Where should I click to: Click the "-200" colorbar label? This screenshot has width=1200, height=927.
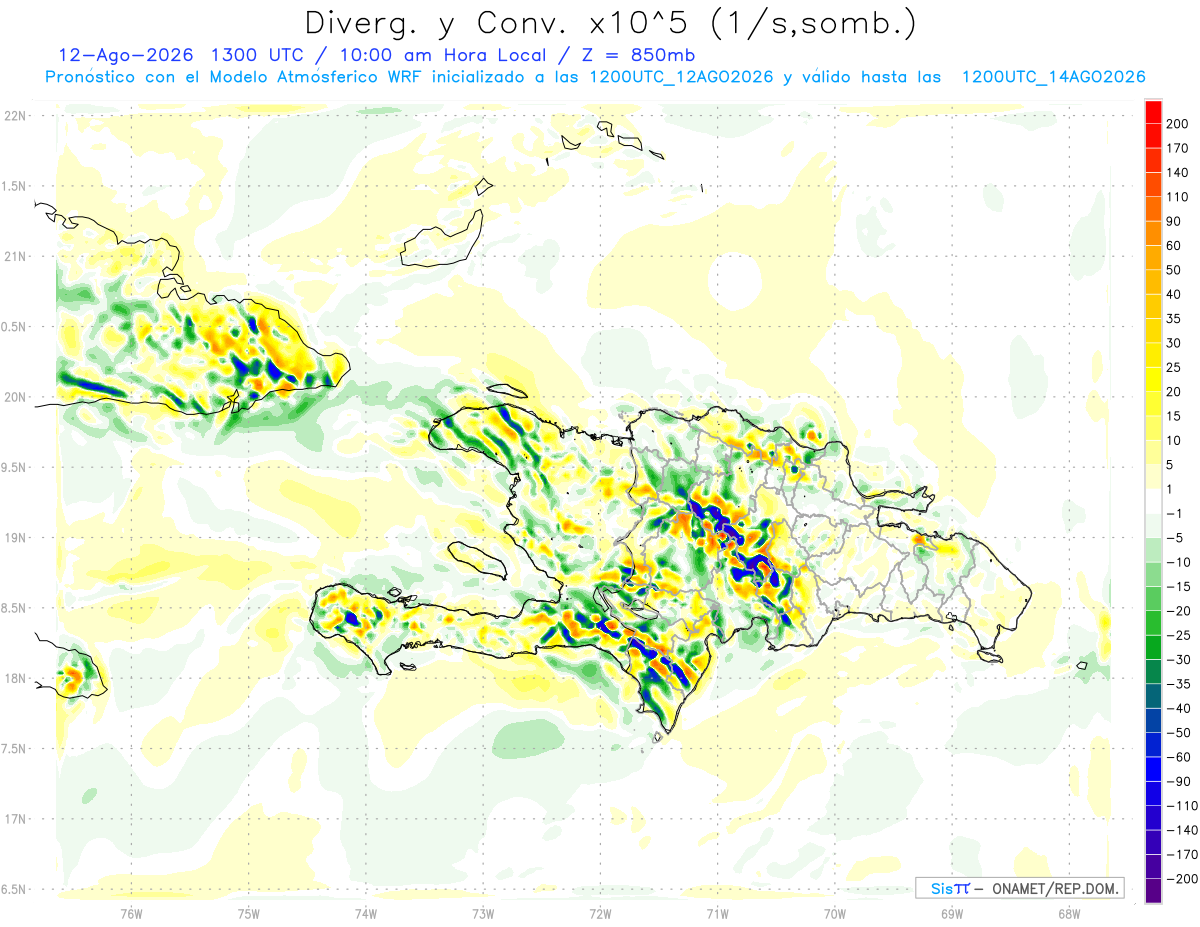coord(1184,878)
